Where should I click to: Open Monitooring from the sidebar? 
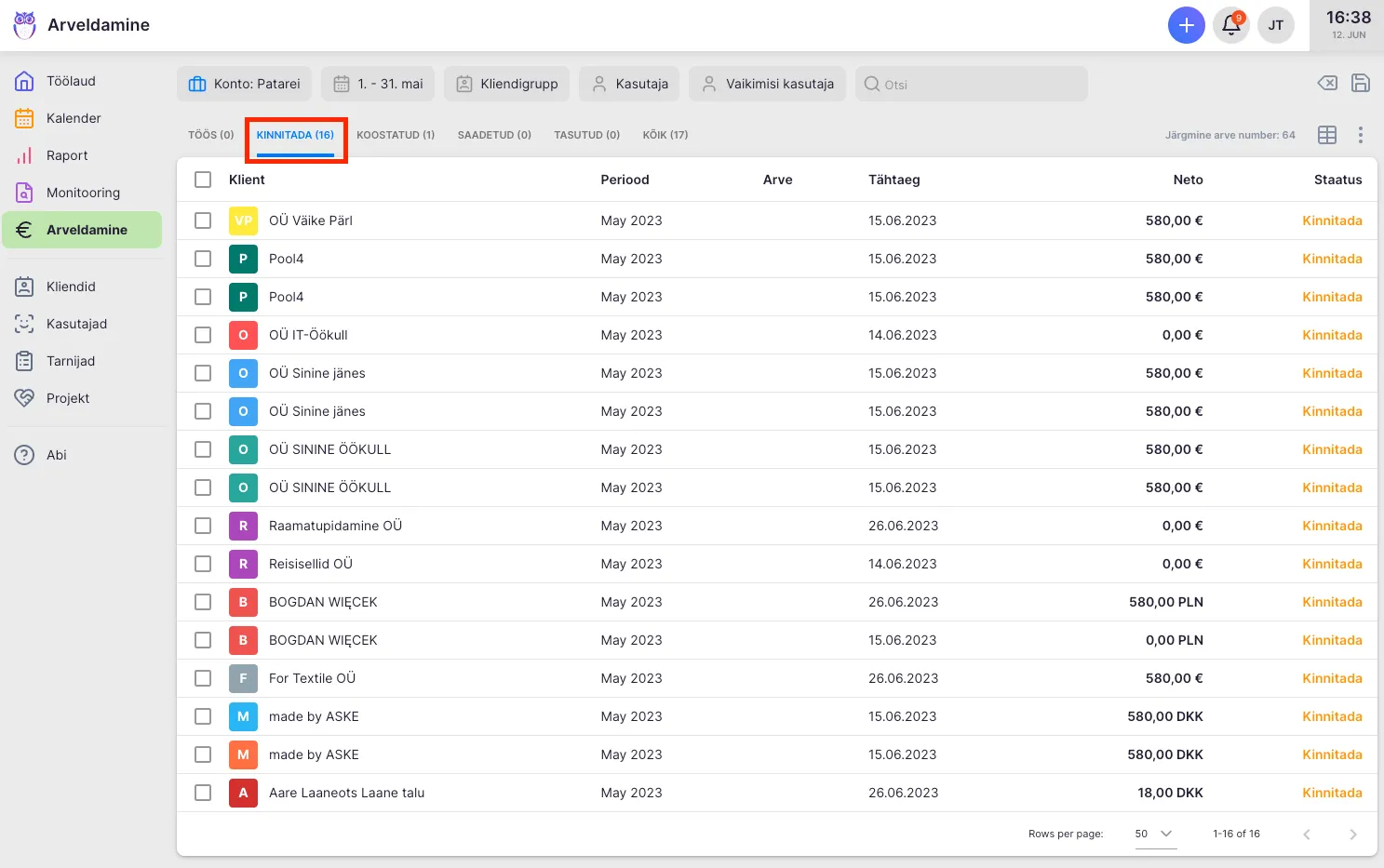pyautogui.click(x=83, y=193)
